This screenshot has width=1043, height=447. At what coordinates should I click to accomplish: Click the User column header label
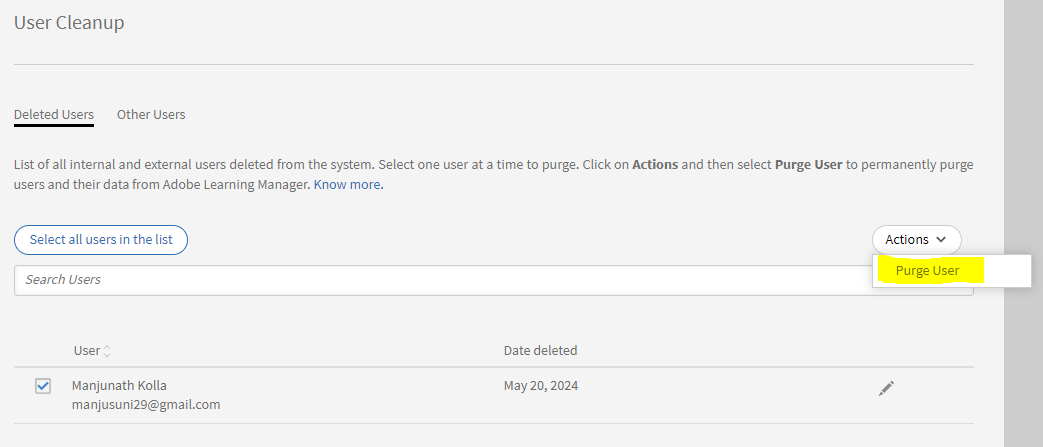point(86,351)
